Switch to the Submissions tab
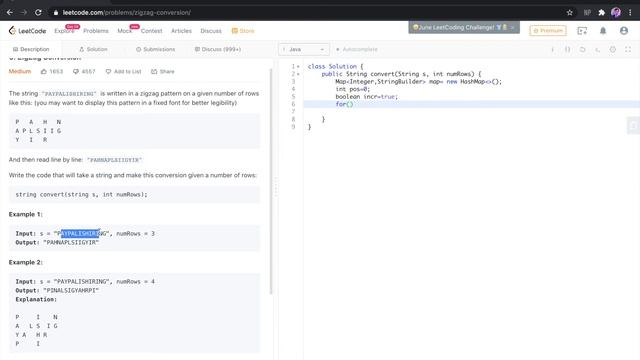Viewport: 640px width, 360px height. [155, 49]
